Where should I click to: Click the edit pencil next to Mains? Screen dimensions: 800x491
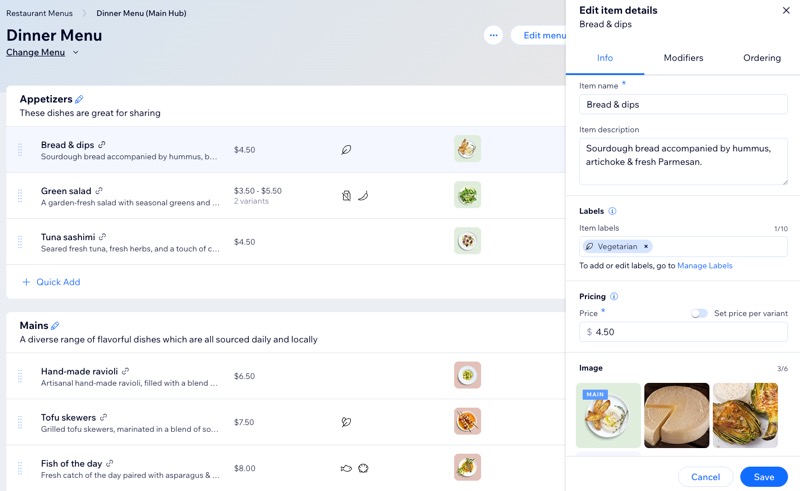55,326
